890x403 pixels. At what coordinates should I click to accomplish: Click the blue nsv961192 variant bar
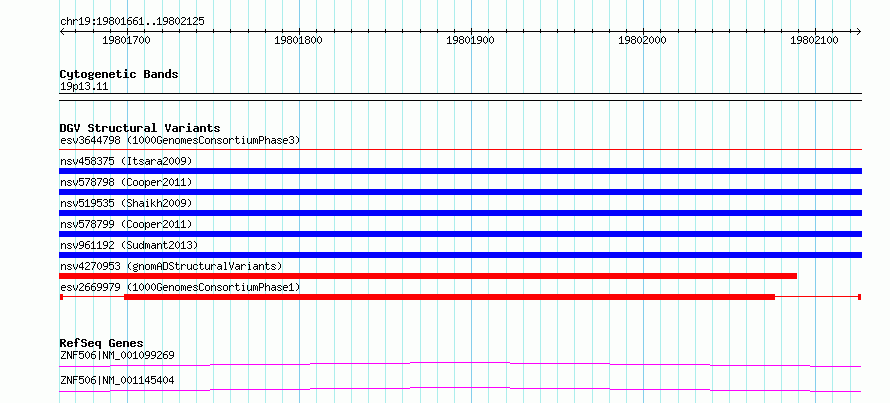(460, 255)
